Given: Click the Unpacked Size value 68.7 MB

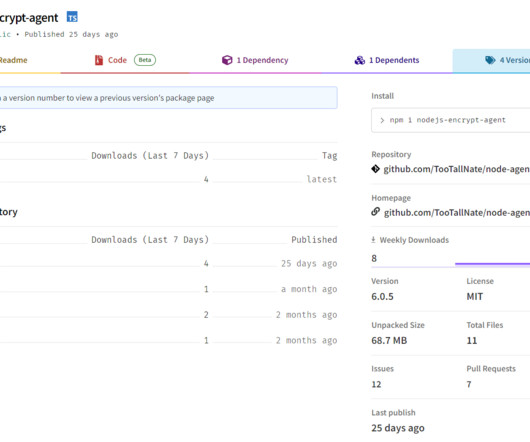Looking at the screenshot, I should click(x=389, y=341).
